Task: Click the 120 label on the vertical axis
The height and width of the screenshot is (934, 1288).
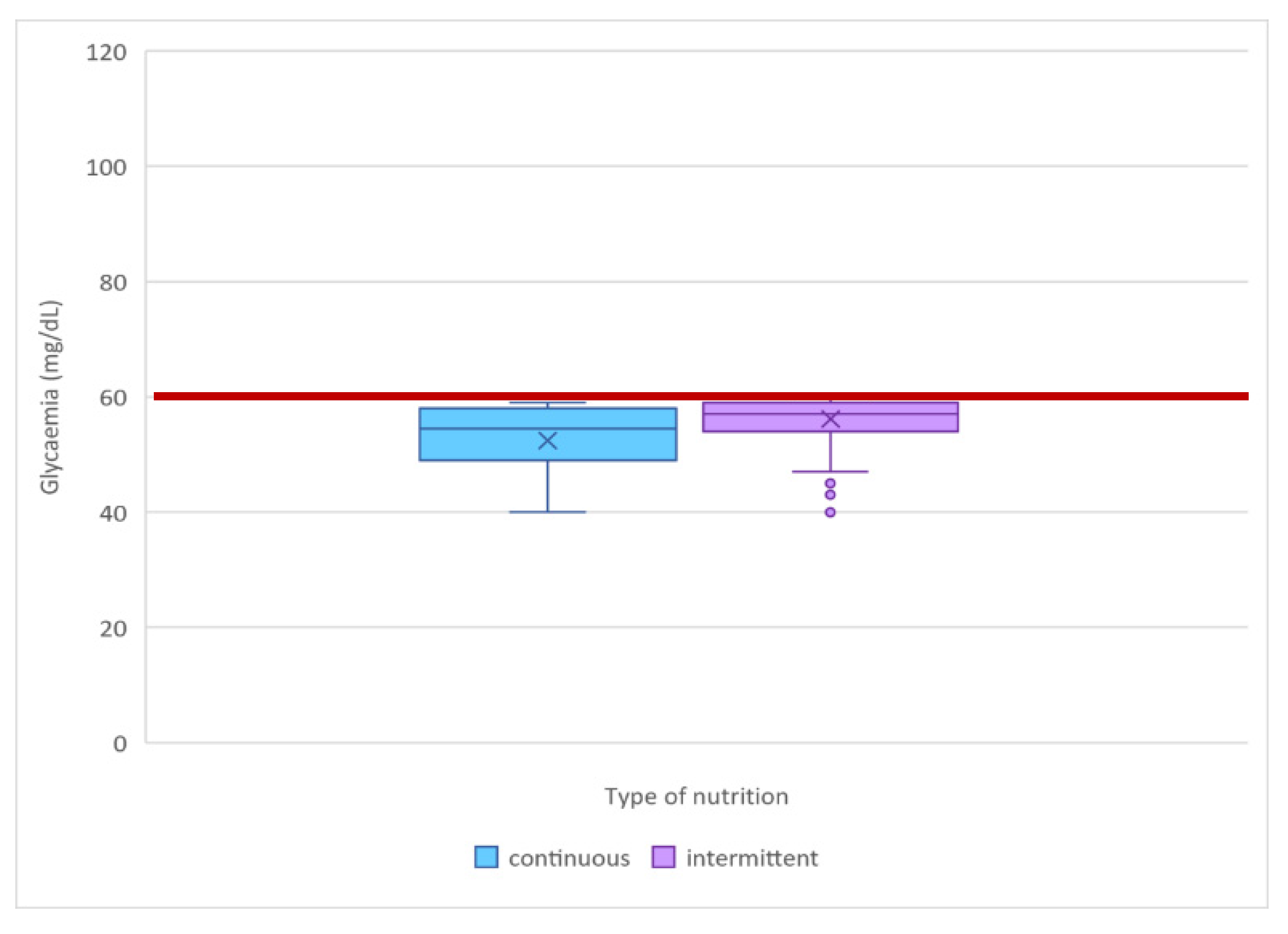Action: click(x=106, y=53)
